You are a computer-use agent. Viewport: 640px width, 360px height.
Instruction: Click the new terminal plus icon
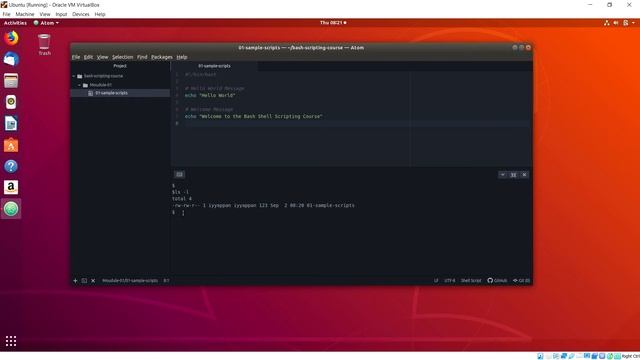75,281
